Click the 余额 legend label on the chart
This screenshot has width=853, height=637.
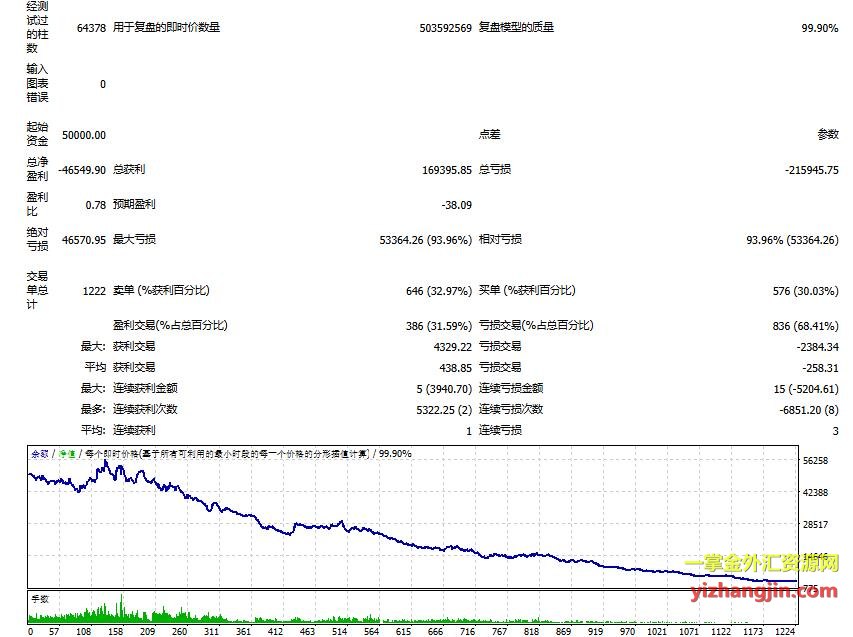coord(40,454)
